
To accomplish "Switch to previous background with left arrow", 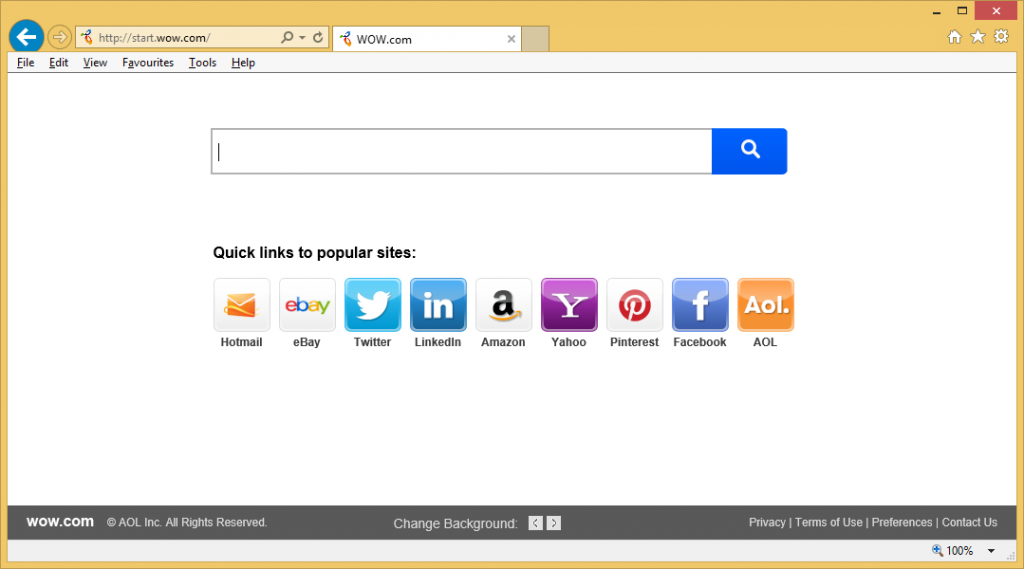I will [536, 523].
